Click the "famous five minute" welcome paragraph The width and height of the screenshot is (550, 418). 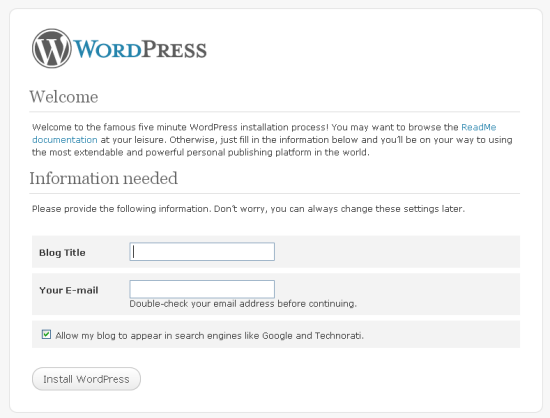coord(272,140)
